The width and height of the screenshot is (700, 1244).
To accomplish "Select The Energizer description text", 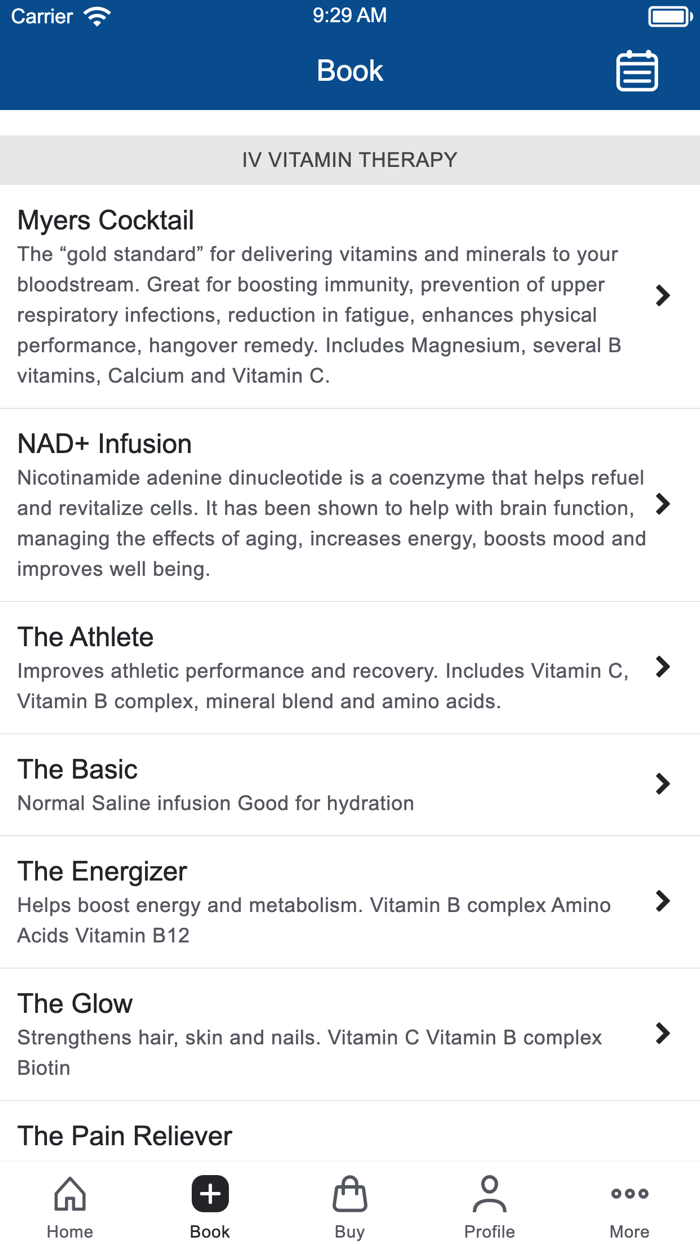I will tap(314, 920).
